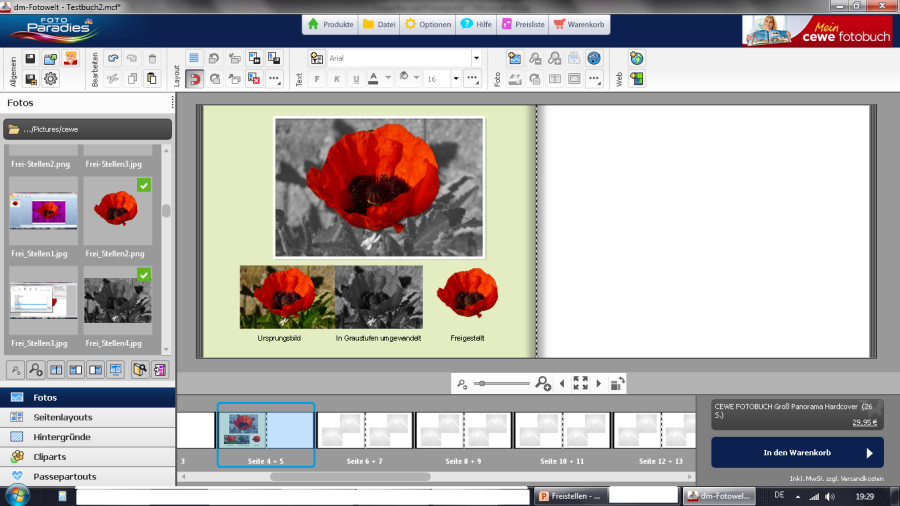
Task: Click the In den Warenkorb button
Action: point(797,453)
